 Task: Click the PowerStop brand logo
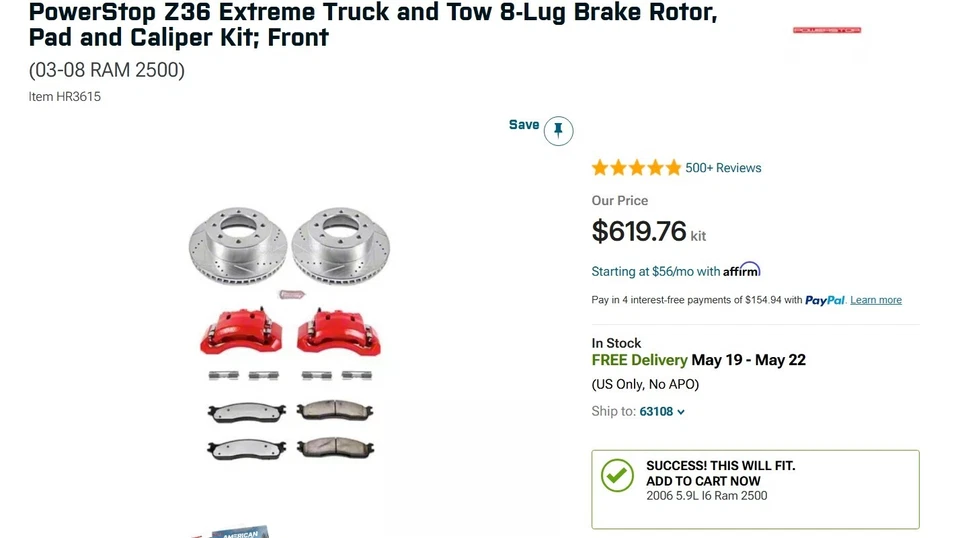[827, 30]
